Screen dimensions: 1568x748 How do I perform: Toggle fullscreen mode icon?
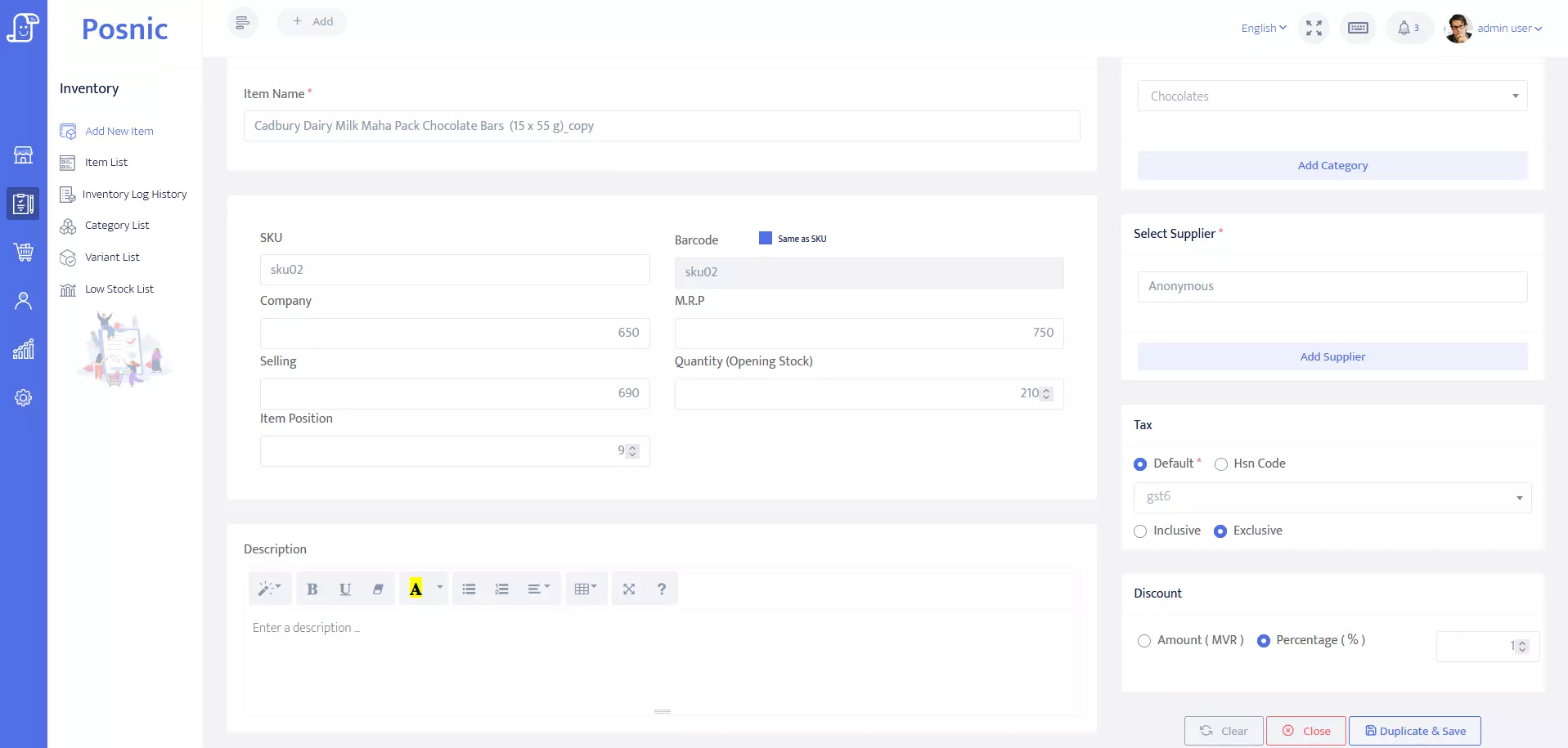(x=1314, y=29)
